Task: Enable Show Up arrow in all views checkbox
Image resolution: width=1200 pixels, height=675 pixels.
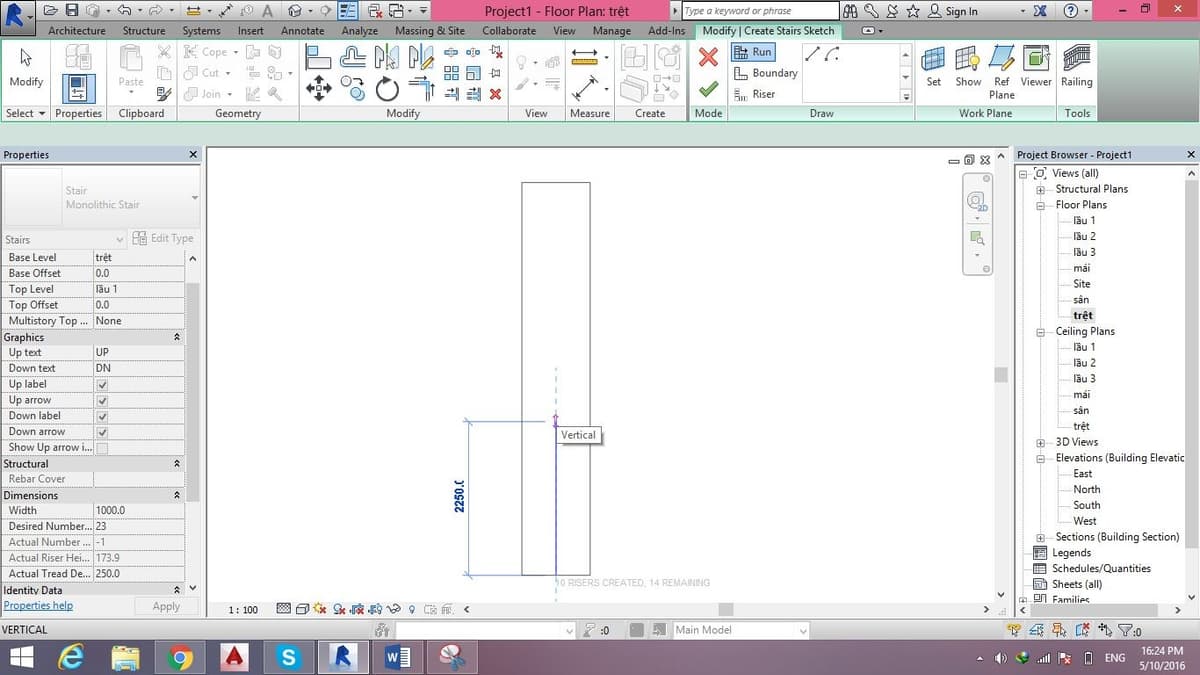Action: tap(102, 448)
